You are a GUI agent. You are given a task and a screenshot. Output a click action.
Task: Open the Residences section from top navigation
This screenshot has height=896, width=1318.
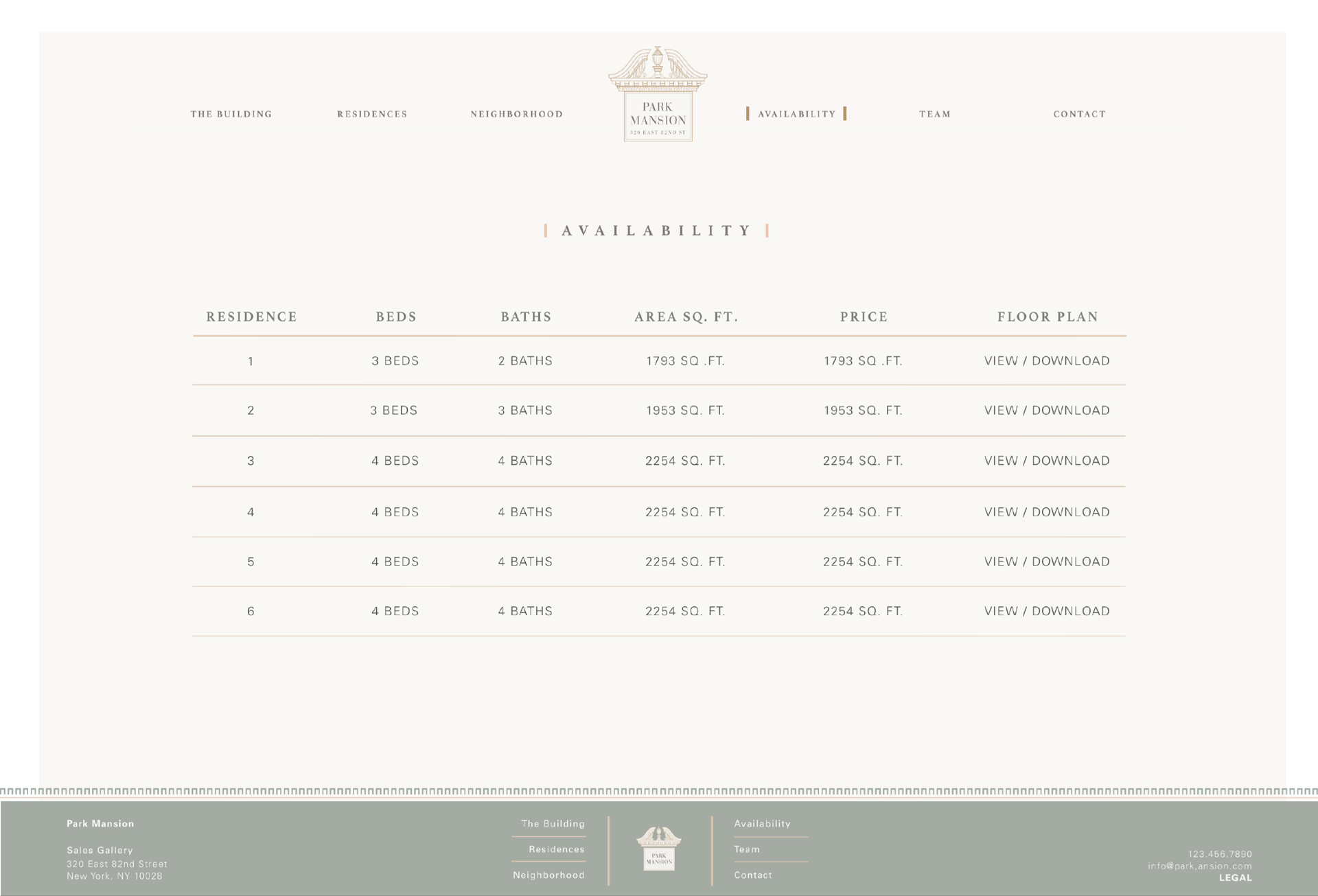(371, 114)
